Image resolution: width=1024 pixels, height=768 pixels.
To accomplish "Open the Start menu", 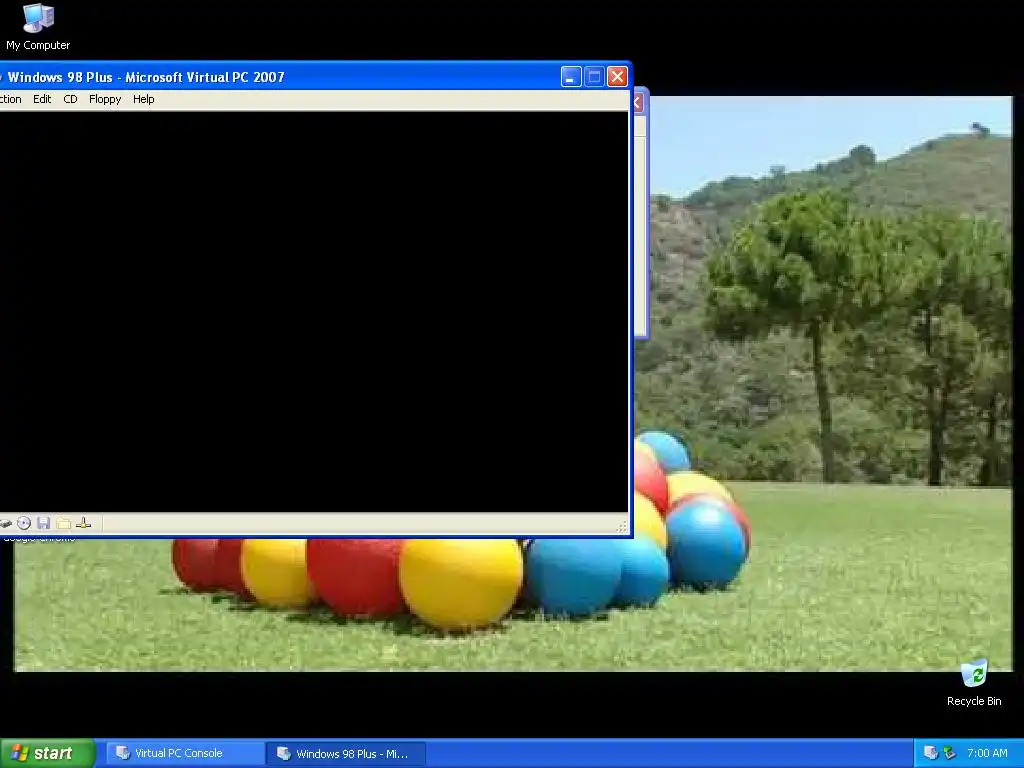I will pyautogui.click(x=47, y=753).
